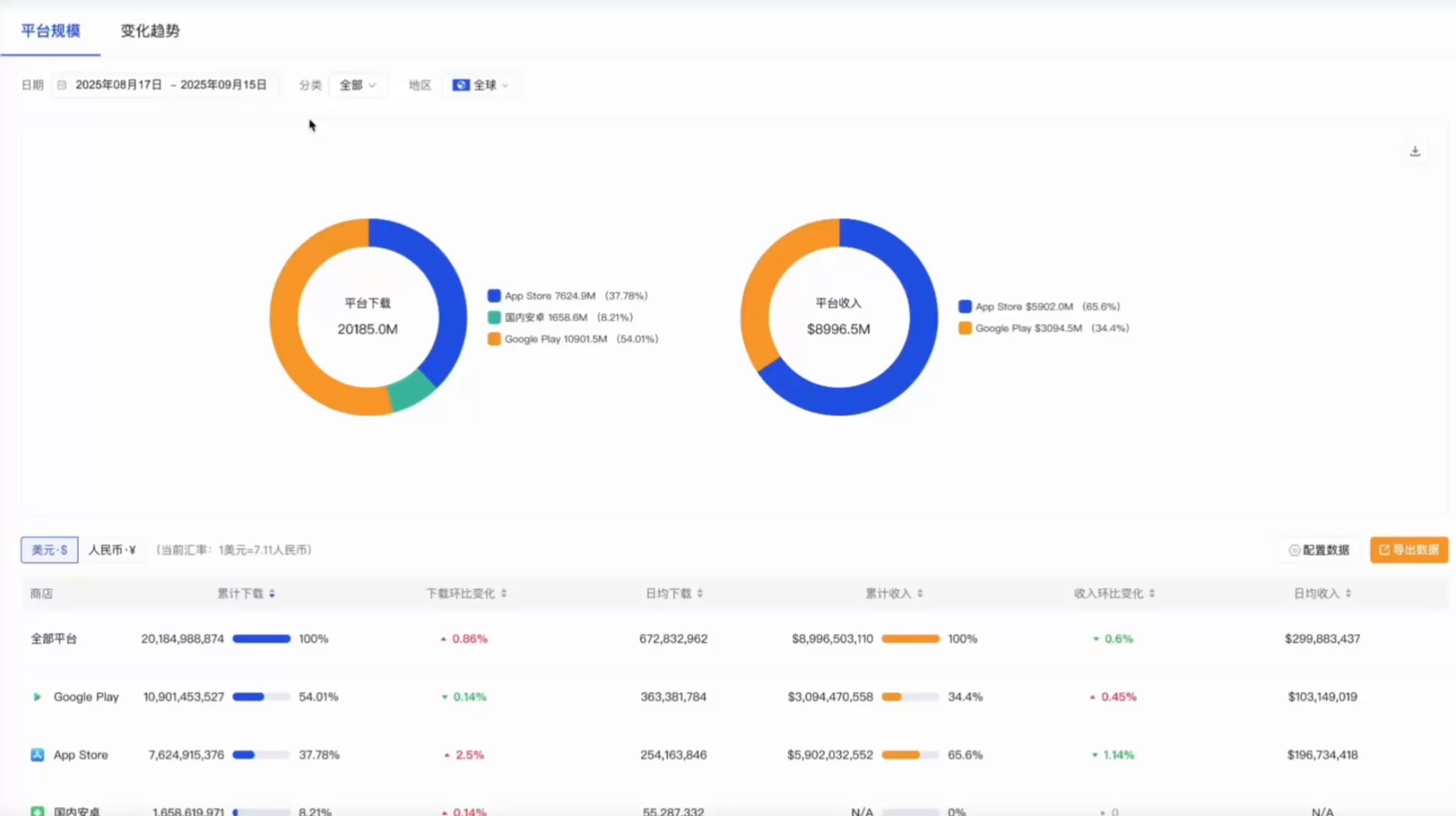Click the calendar icon in date field
1456x816 pixels.
point(62,85)
